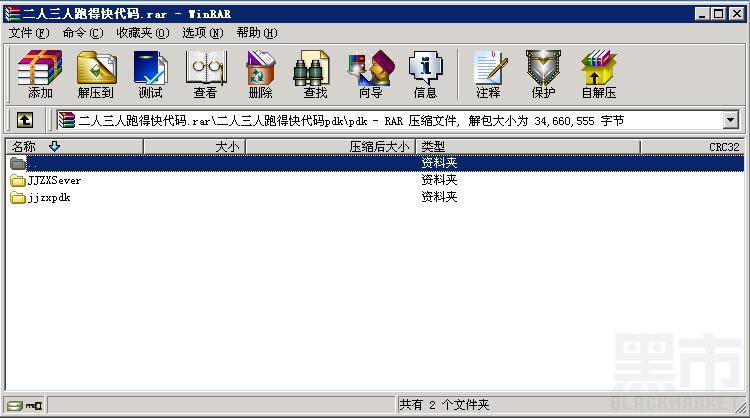Image resolution: width=750 pixels, height=418 pixels.
Task: Open the 文件(F) menu
Action: pyautogui.click(x=29, y=33)
